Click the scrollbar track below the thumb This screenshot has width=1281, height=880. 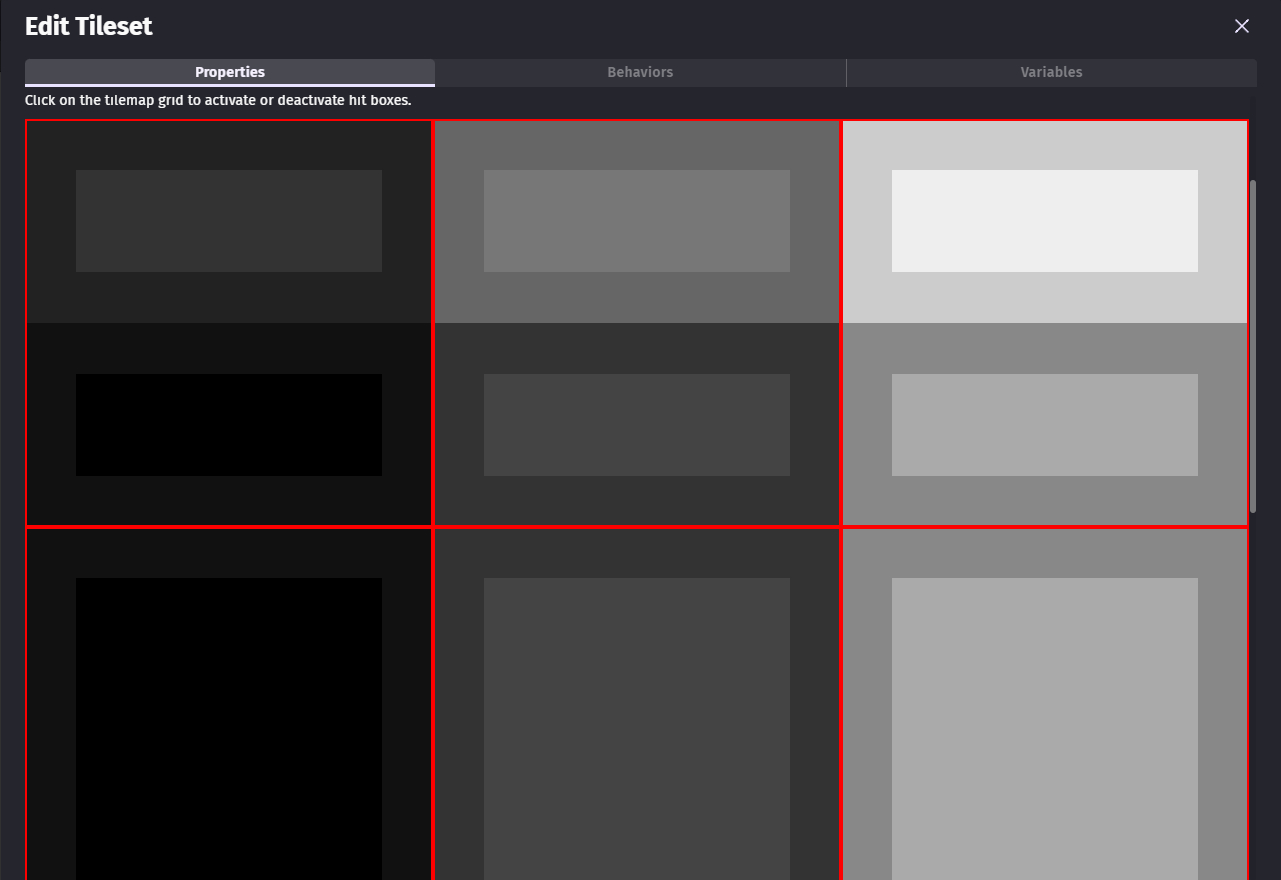[x=1253, y=700]
